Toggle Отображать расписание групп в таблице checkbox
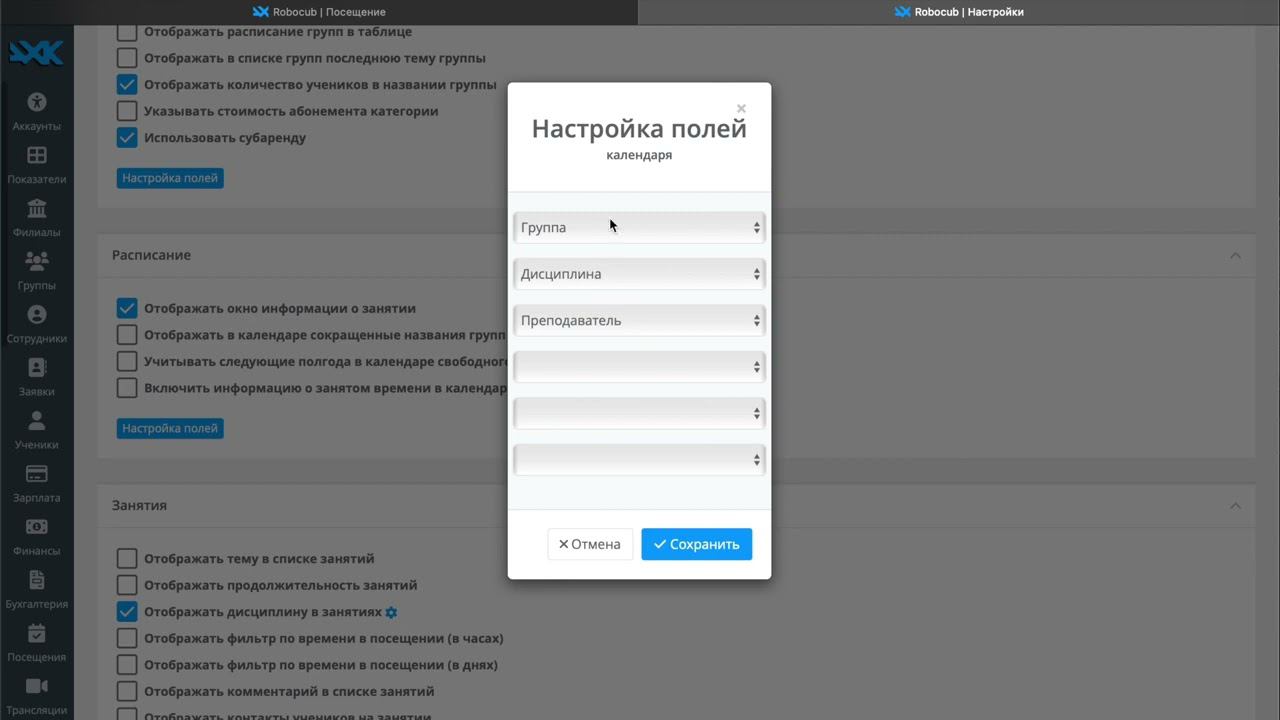The image size is (1280, 720). tap(127, 32)
